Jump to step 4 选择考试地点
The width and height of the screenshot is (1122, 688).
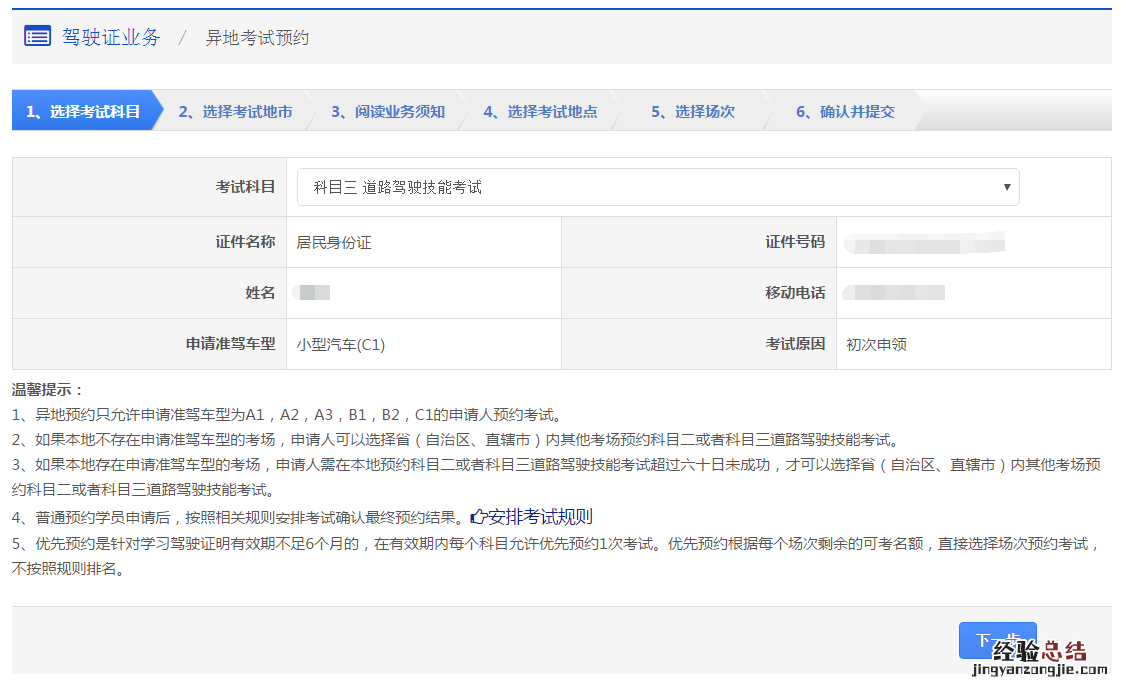540,111
